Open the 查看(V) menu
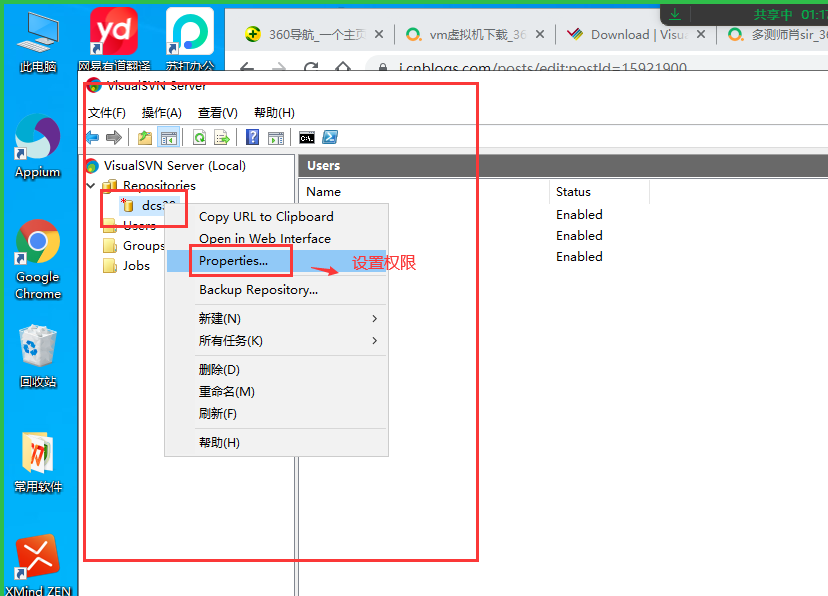Viewport: 828px width, 596px height. [218, 112]
